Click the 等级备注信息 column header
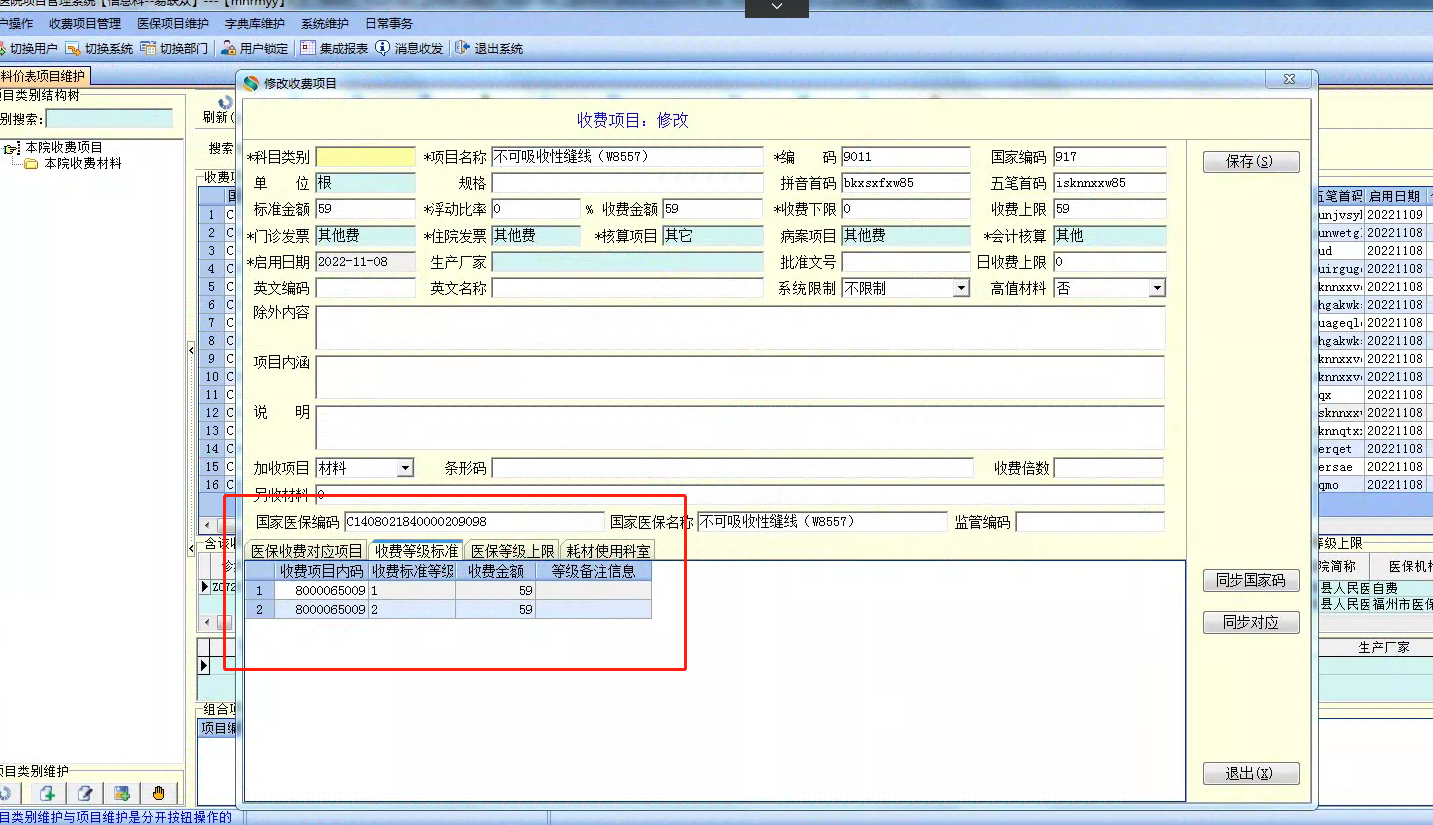This screenshot has height=825, width=1433. point(594,572)
